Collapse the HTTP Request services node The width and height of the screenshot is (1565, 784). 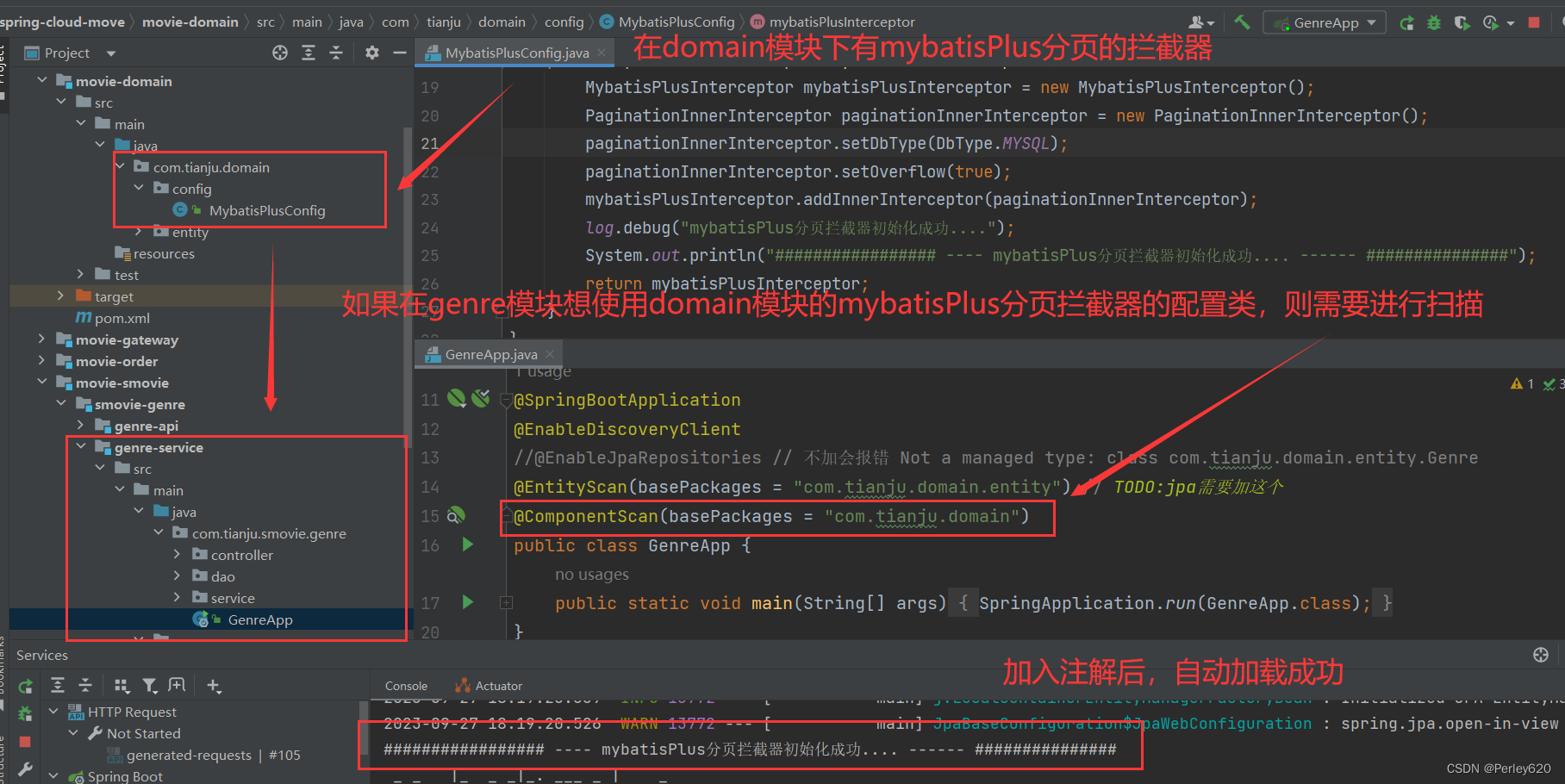54,711
